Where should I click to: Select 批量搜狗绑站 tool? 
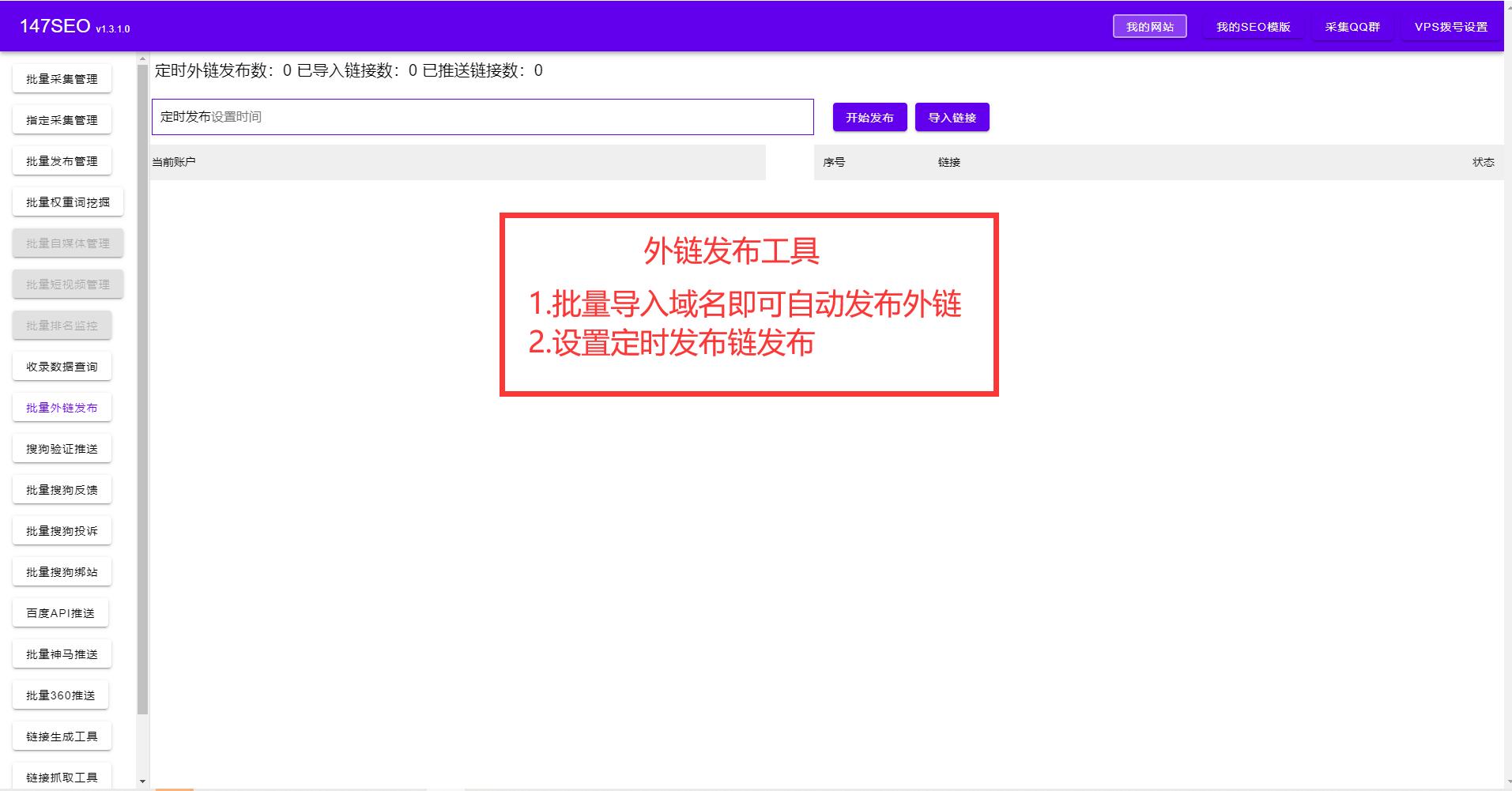[x=62, y=571]
